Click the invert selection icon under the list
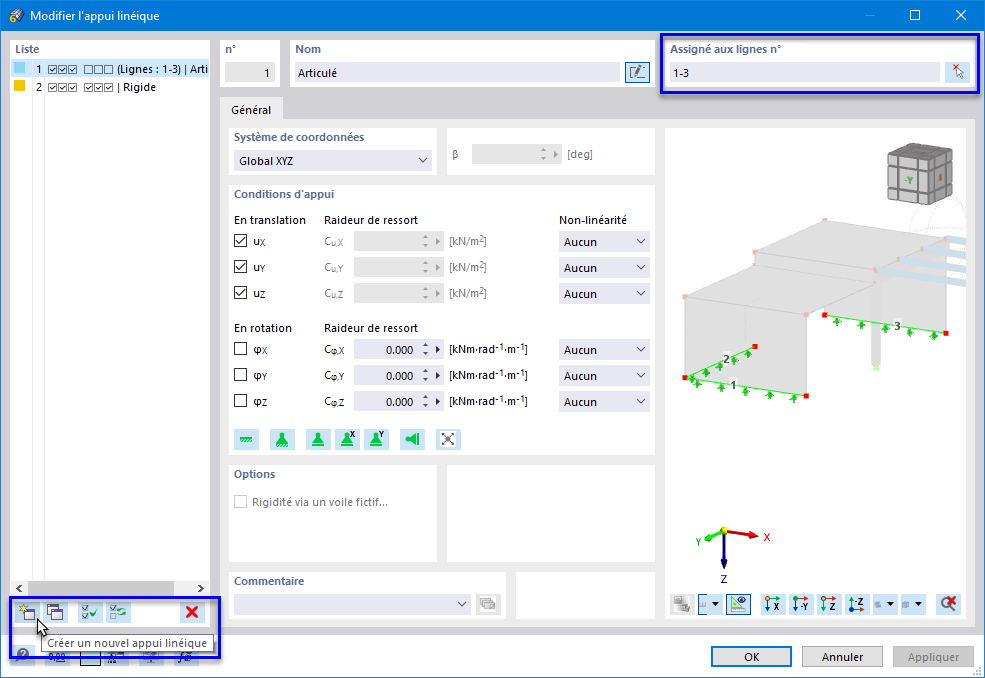Screen dimensions: 985x678 pyautogui.click(x=118, y=612)
